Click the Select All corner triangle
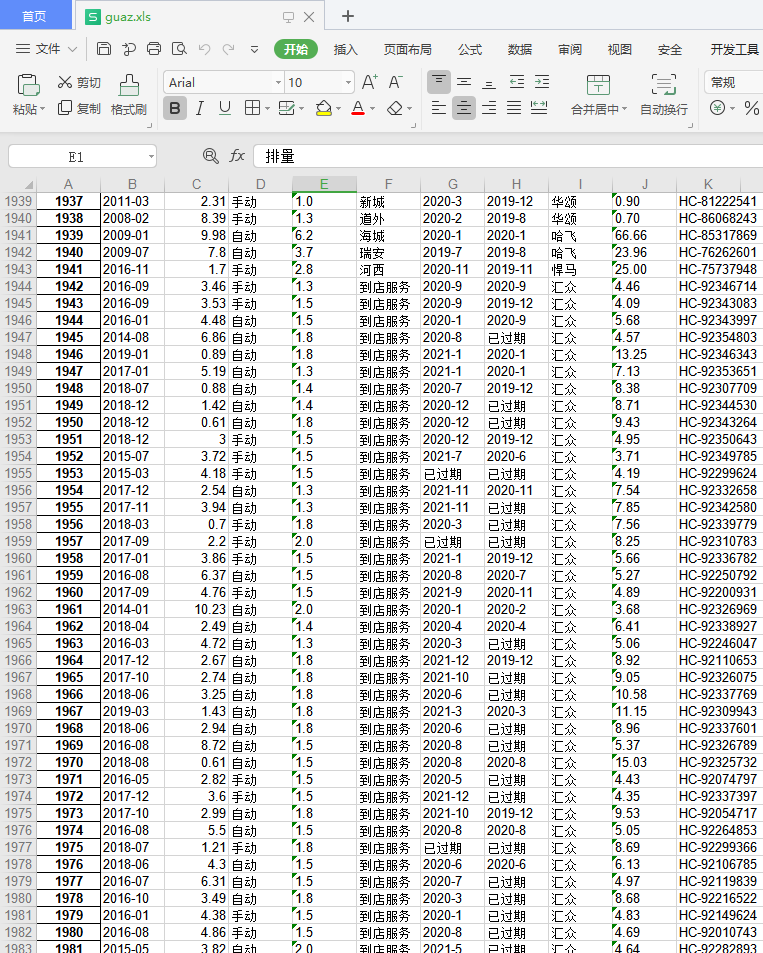The height and width of the screenshot is (953, 763). coord(28,184)
